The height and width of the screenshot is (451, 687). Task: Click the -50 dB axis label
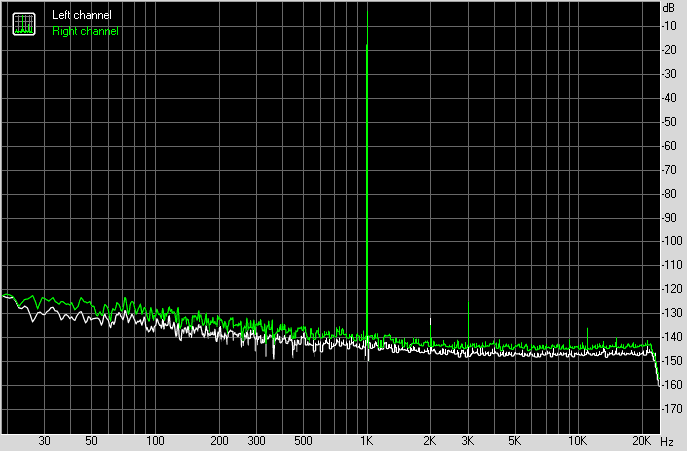[x=668, y=122]
